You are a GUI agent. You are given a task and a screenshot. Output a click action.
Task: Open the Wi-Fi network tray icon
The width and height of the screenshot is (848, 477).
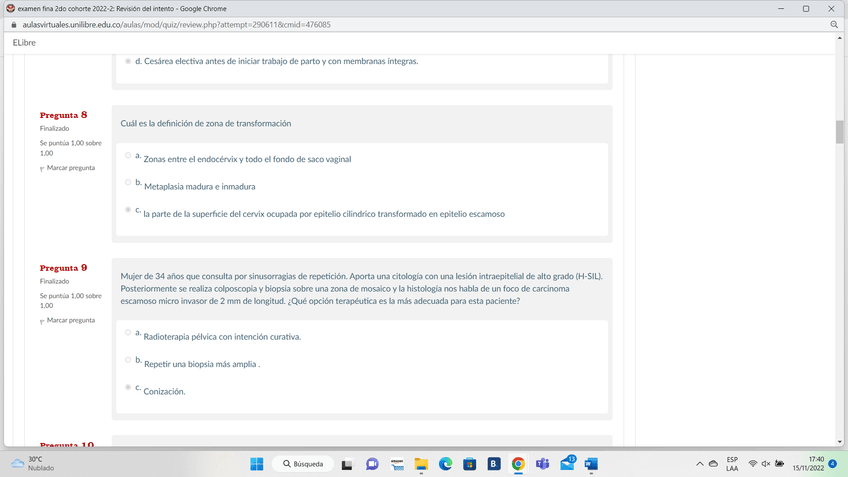tap(752, 464)
